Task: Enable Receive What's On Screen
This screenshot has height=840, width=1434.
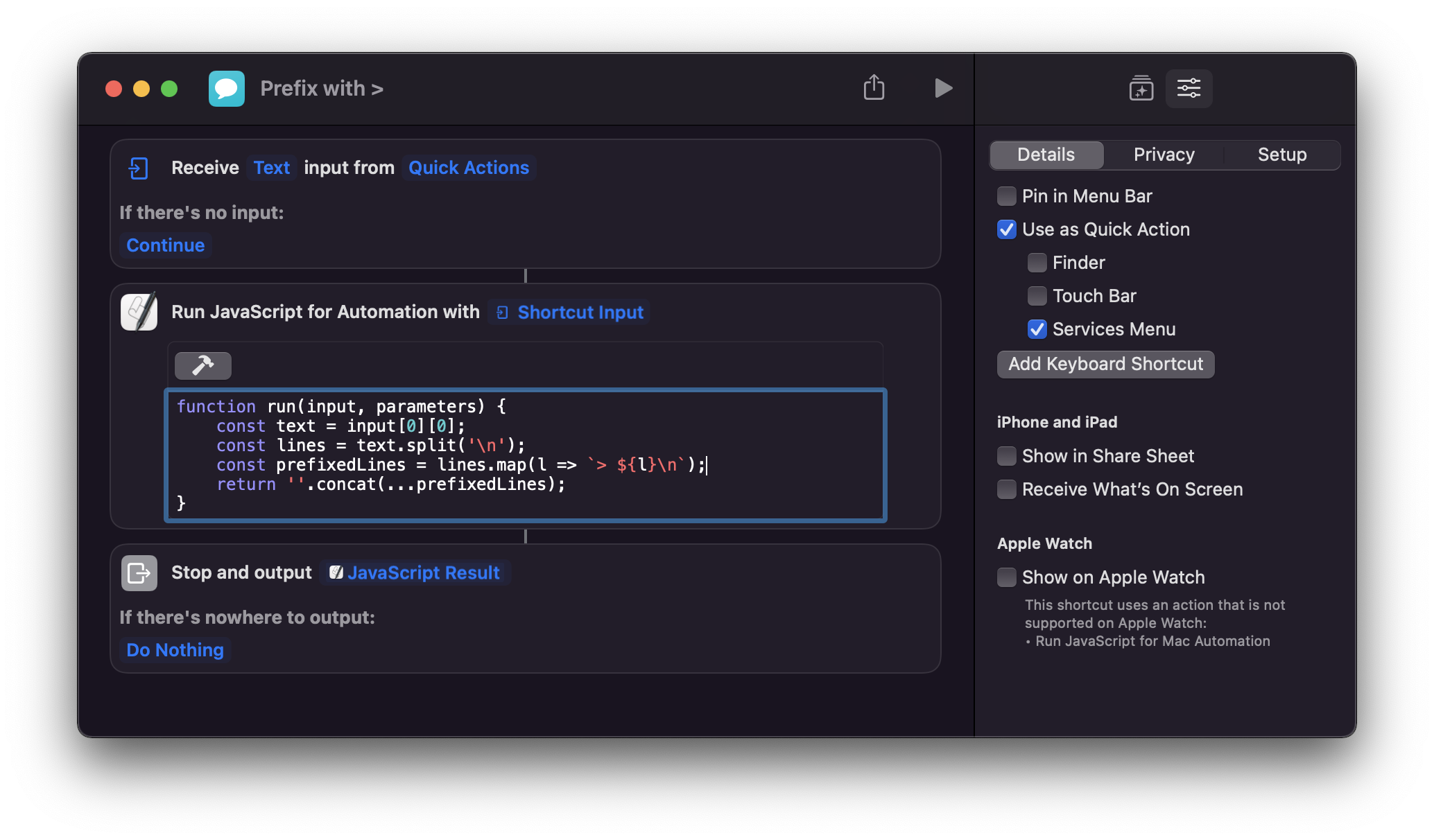Action: 1007,489
